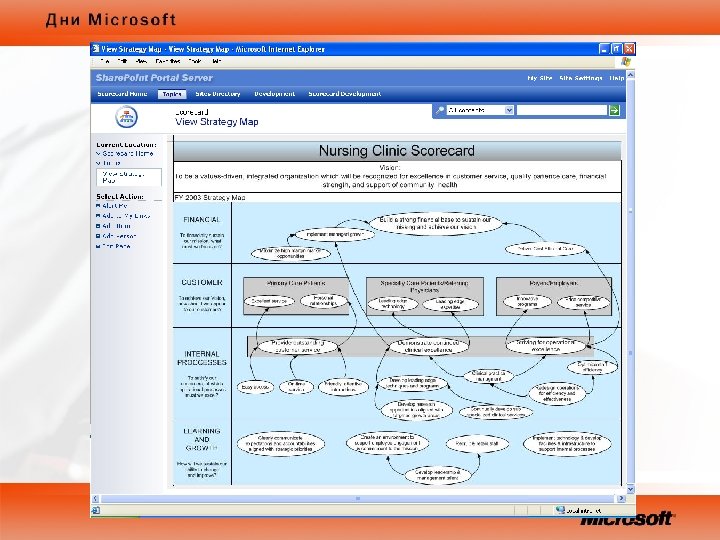Click the vertical scrollbar up arrow
Viewport: 720px width, 540px height.
click(630, 75)
